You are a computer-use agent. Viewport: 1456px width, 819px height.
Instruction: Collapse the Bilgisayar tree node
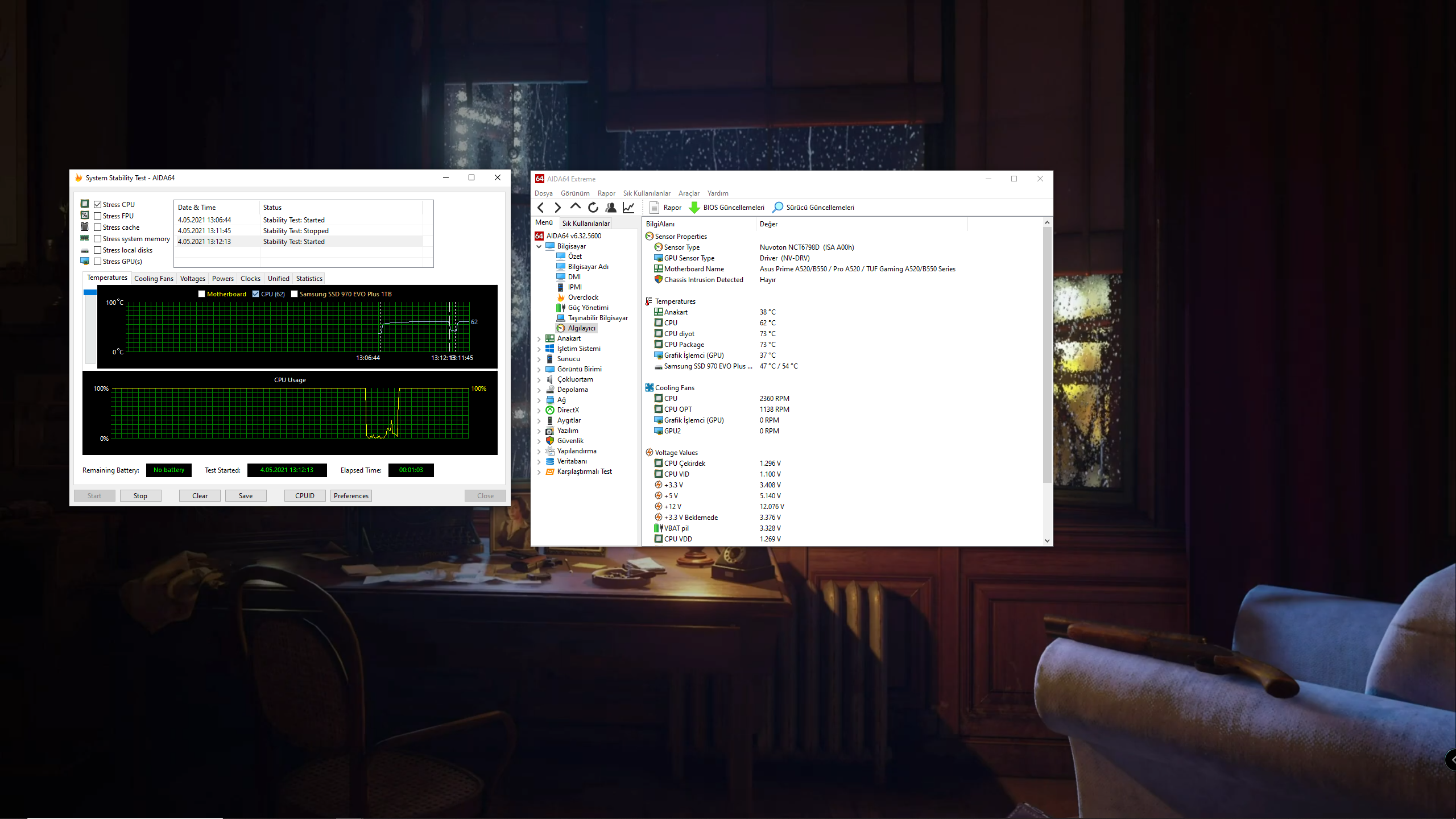coord(539,246)
